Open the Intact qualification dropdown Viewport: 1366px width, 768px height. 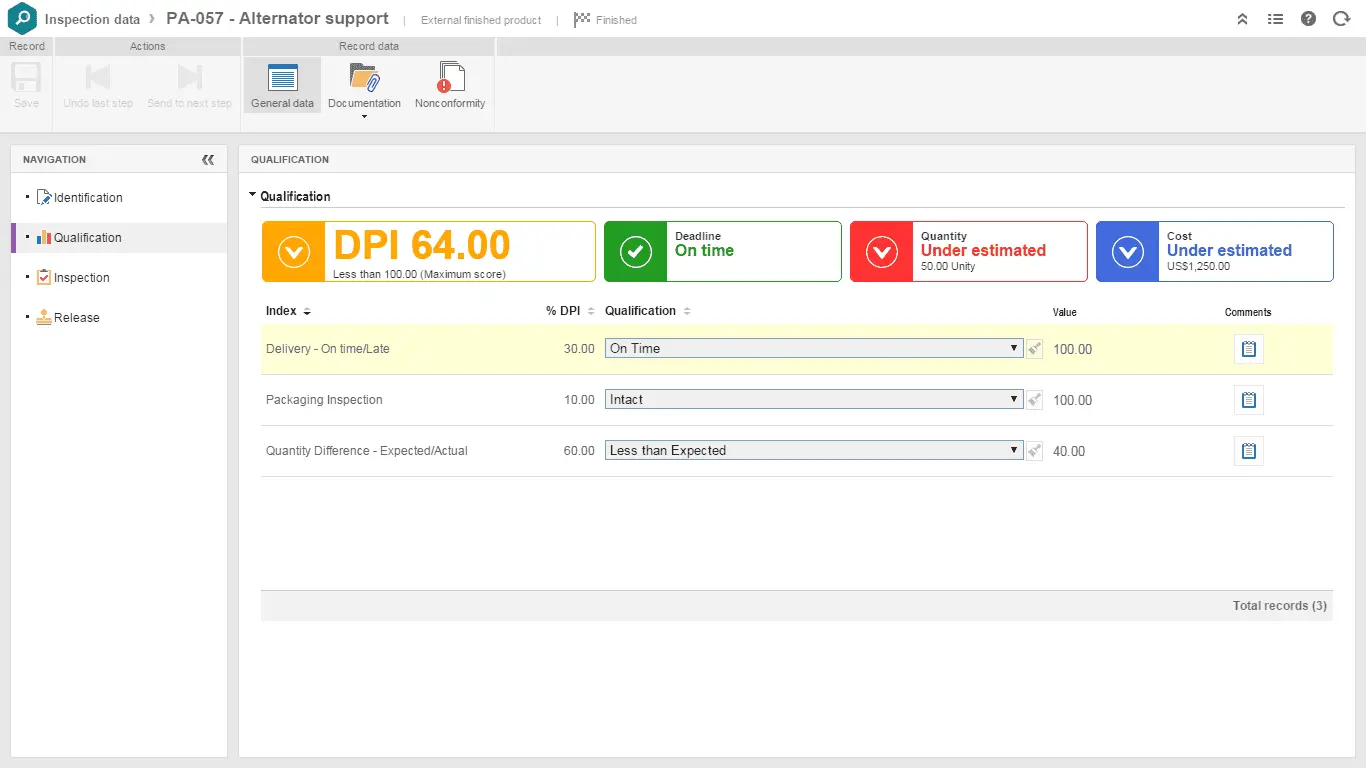(x=813, y=400)
